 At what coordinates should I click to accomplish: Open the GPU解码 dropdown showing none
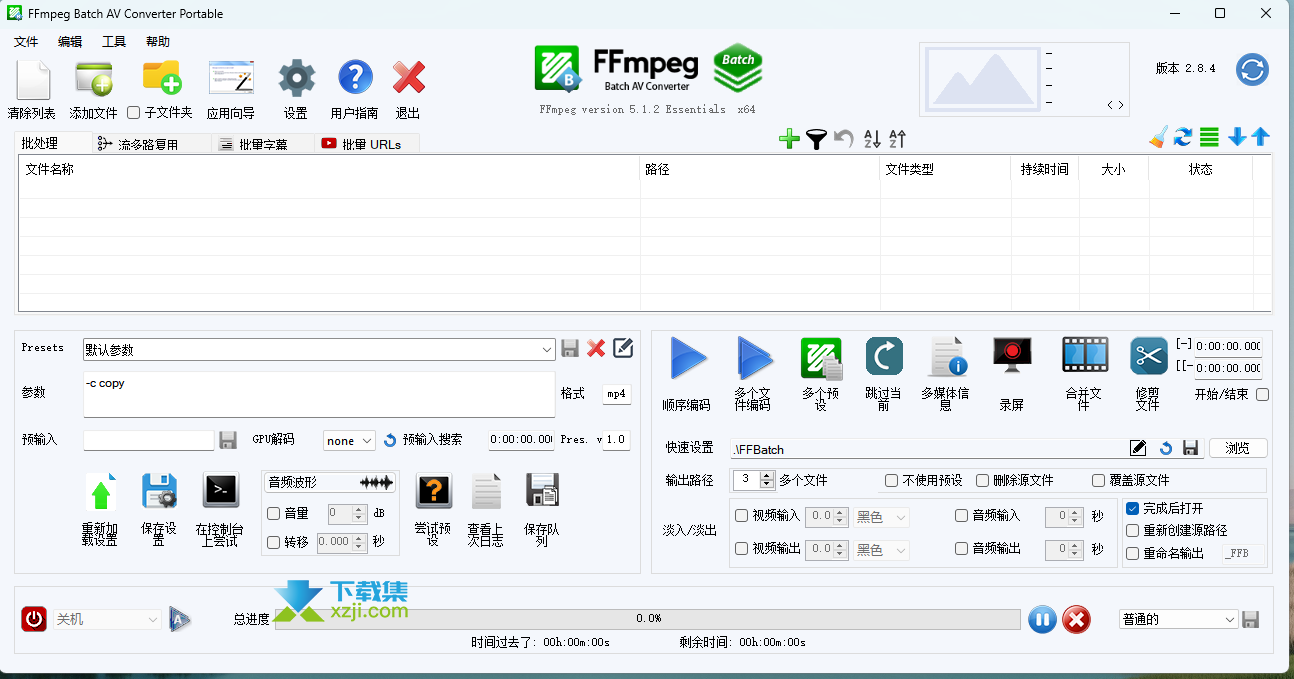[348, 440]
